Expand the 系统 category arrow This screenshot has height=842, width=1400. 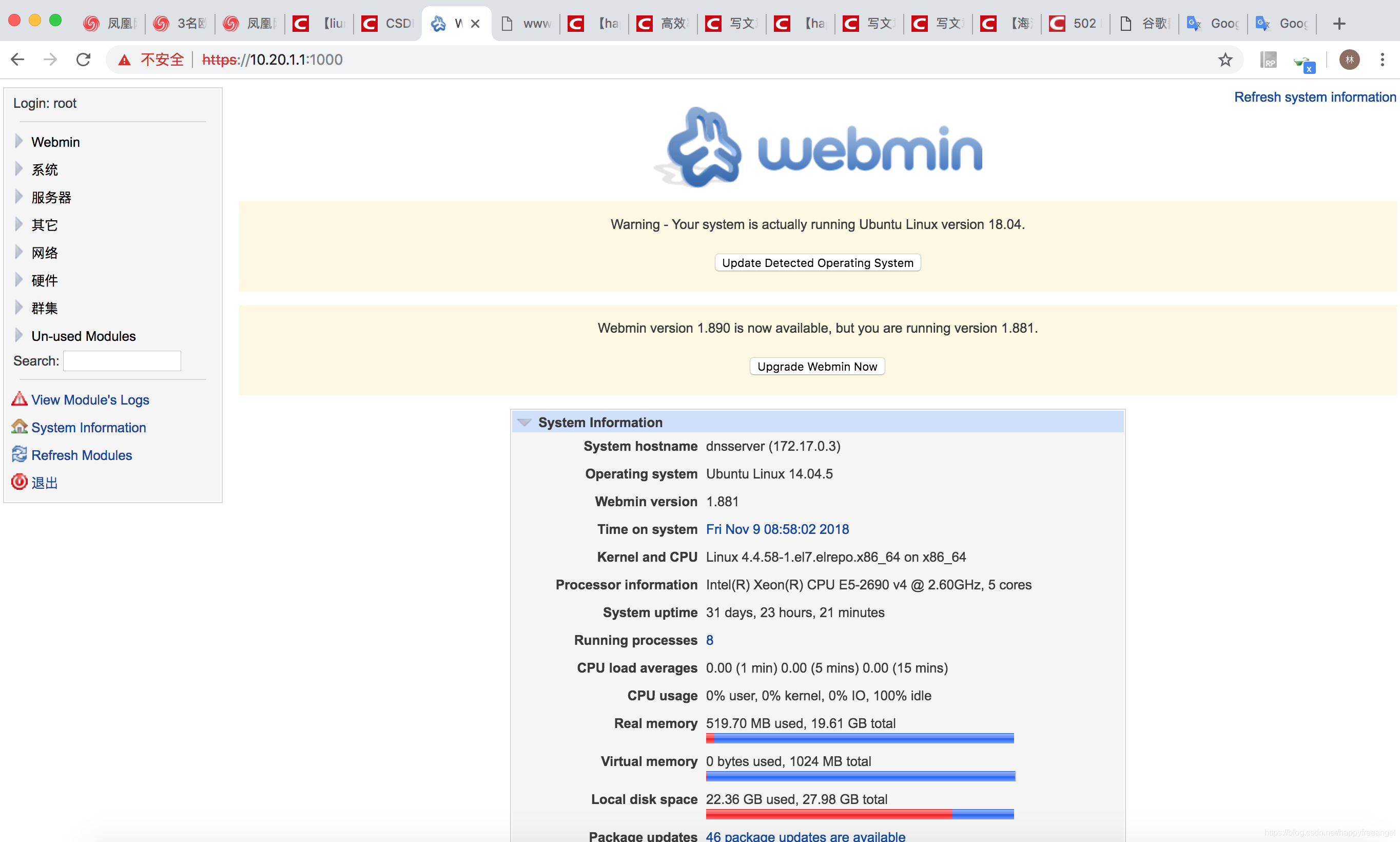tap(18, 169)
